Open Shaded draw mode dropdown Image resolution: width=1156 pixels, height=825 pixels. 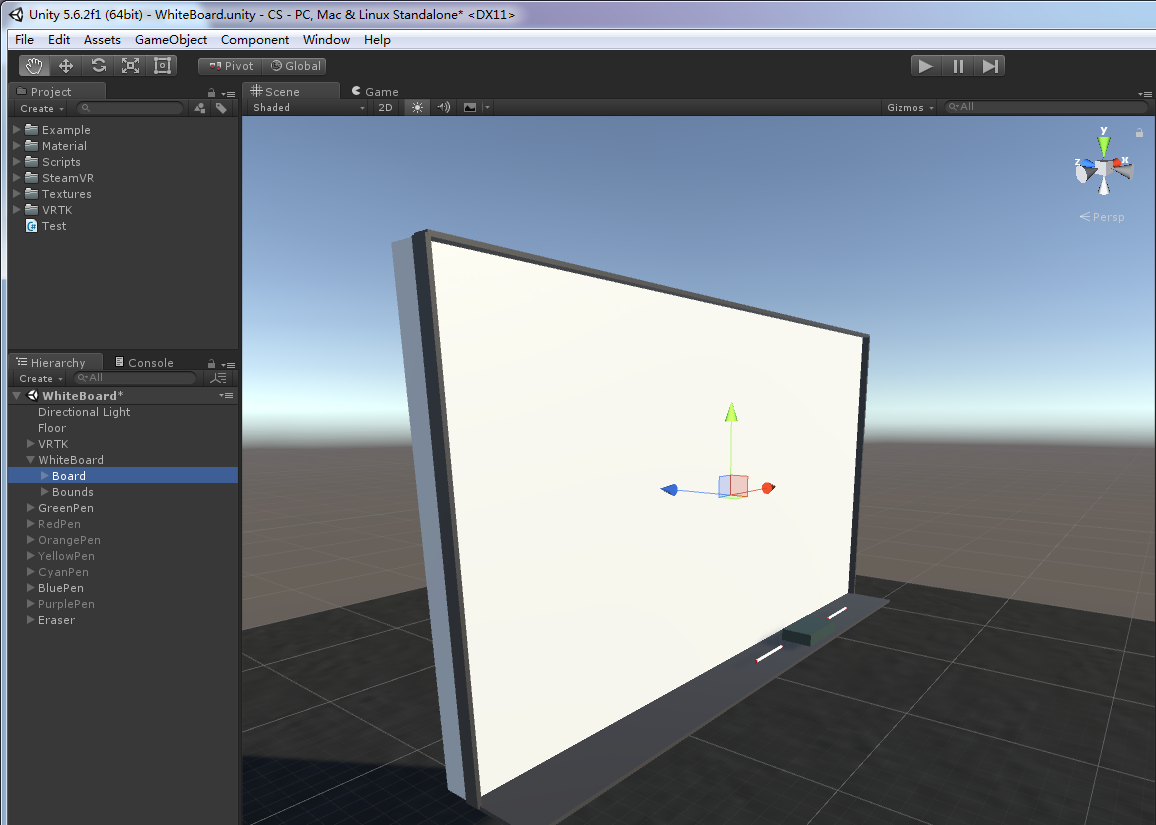pos(308,108)
